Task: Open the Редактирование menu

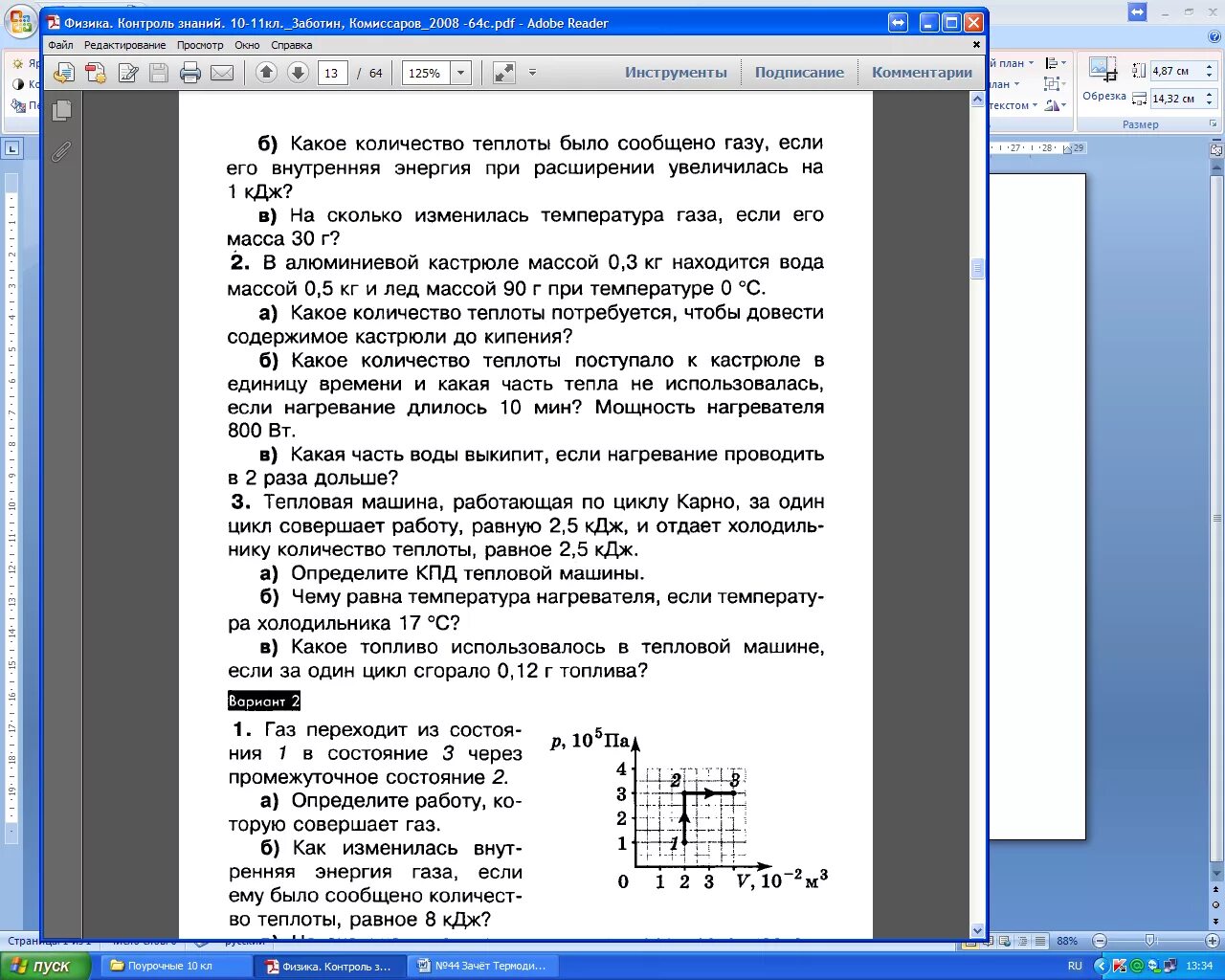Action: 124,45
